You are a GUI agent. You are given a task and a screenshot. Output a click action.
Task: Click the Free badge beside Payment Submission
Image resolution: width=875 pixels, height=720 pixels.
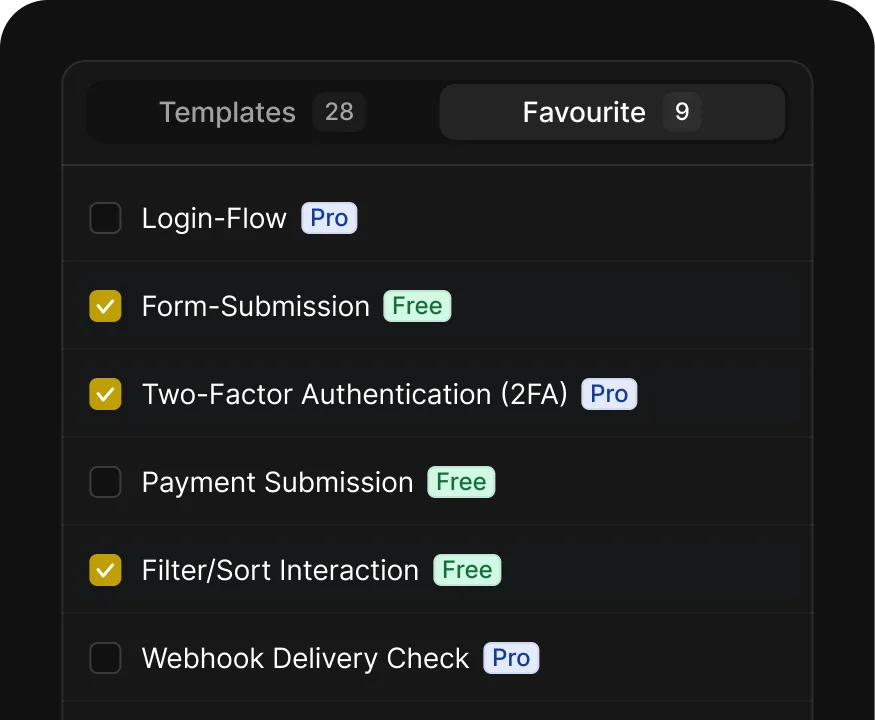461,482
